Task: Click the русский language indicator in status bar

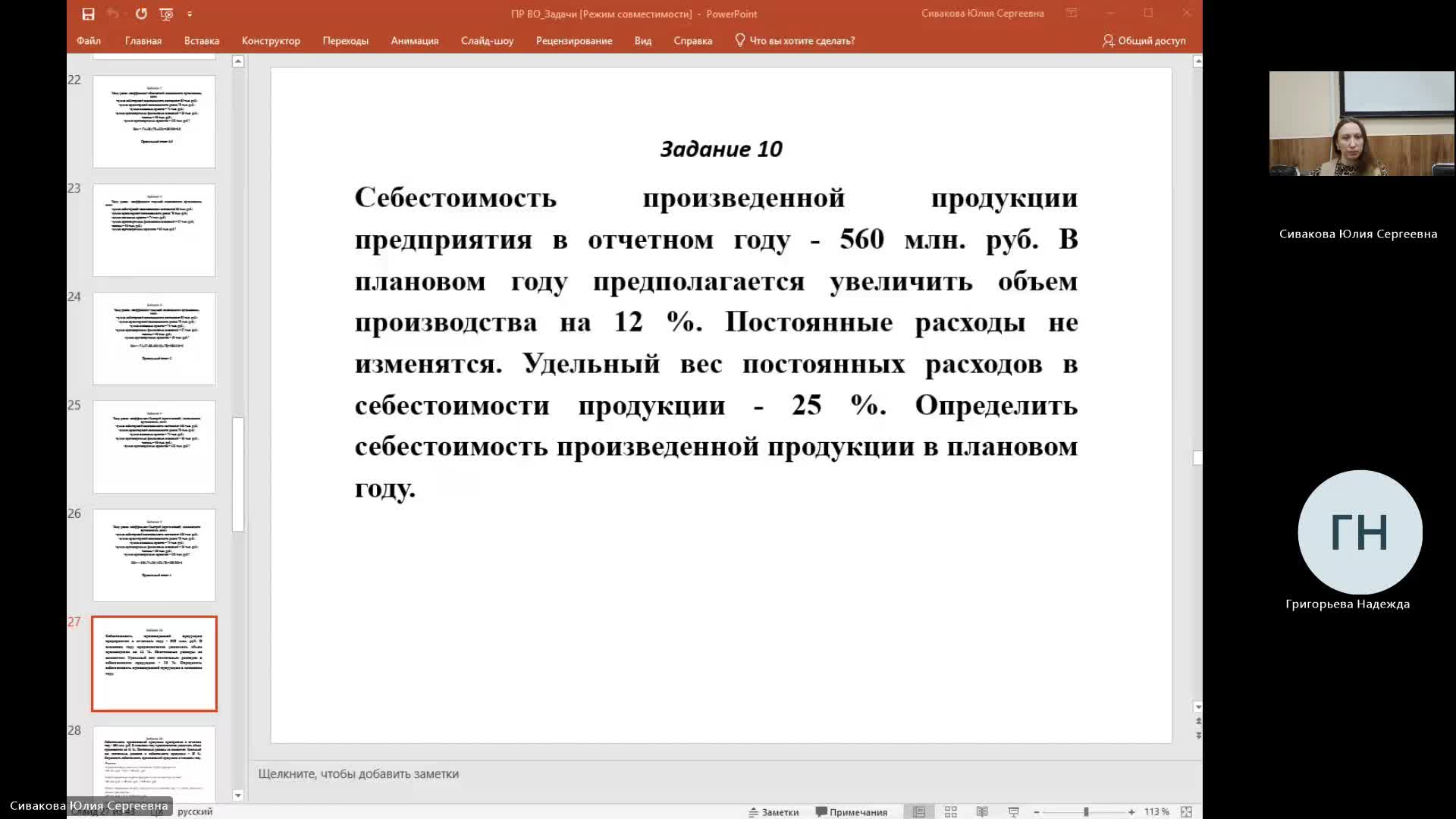Action: (x=195, y=811)
